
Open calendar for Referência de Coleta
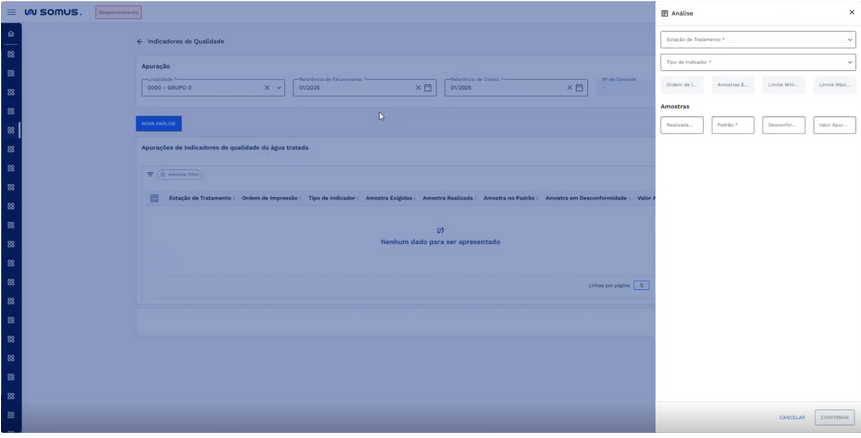click(579, 88)
